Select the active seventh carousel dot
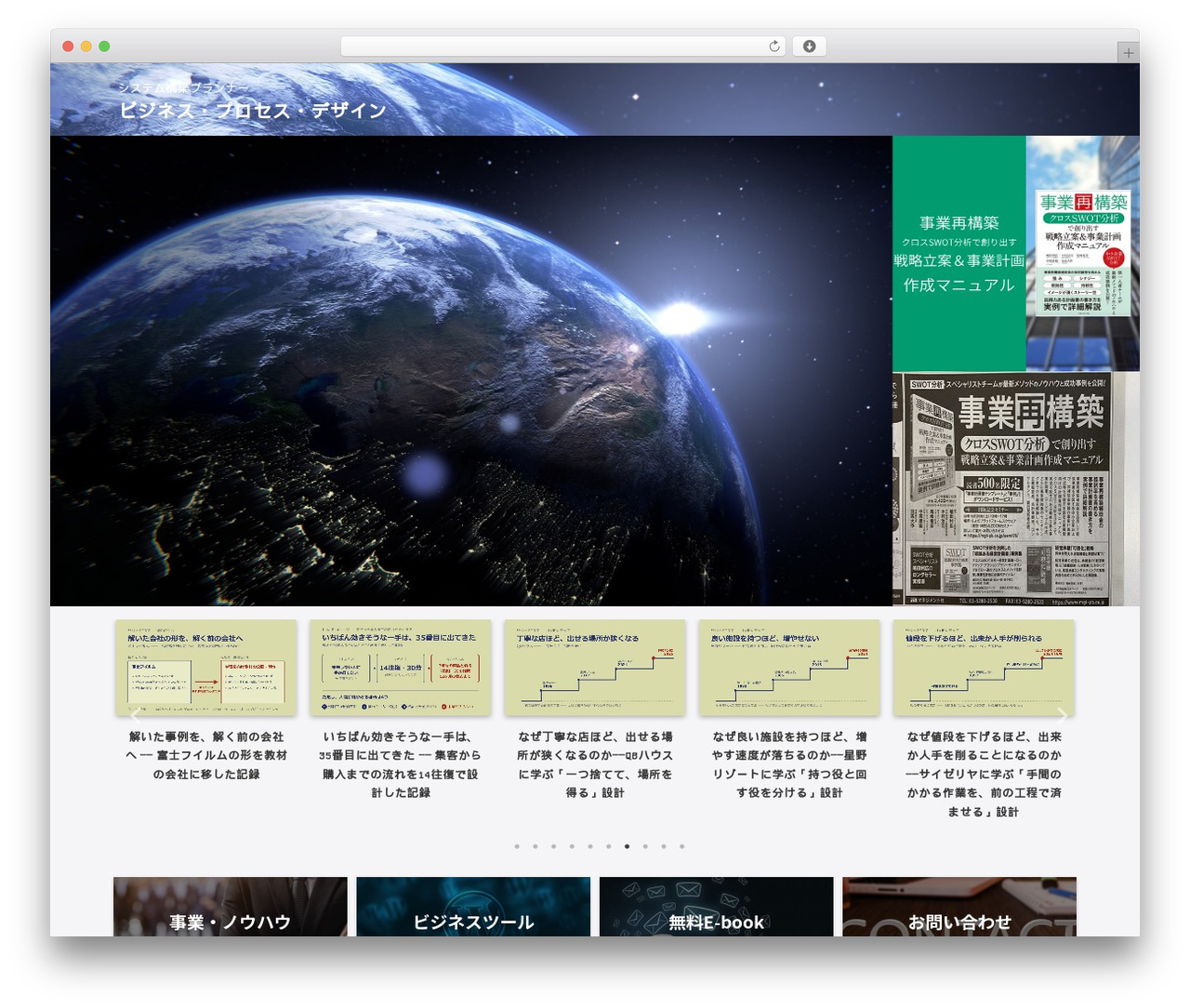The image size is (1190, 1008). [x=627, y=846]
